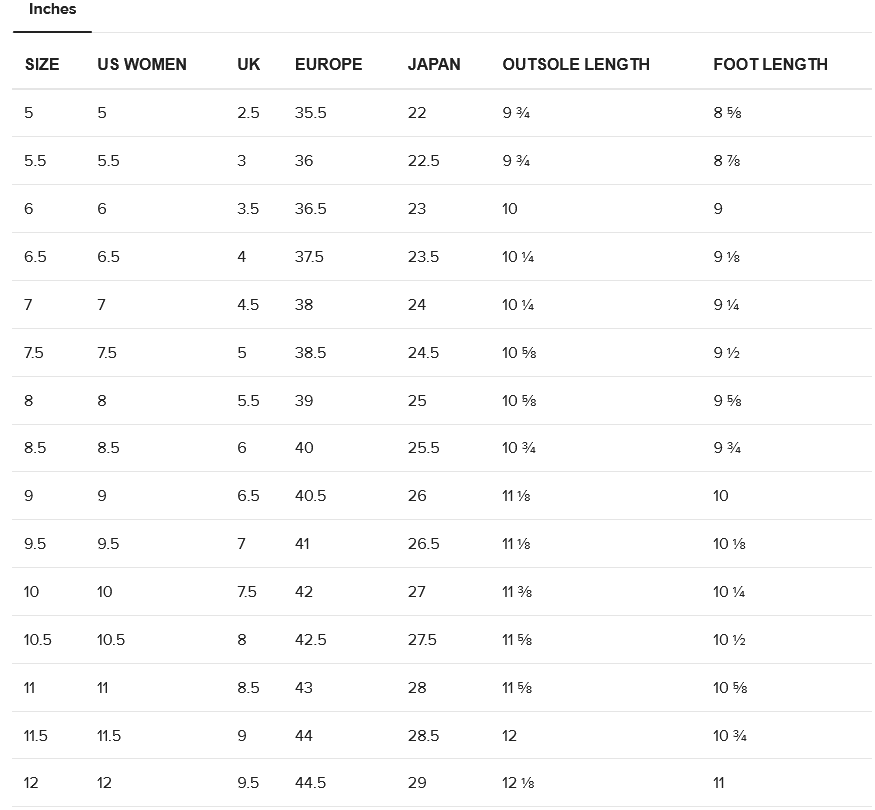Click Japan size 26.5 cell
The height and width of the screenshot is (810, 875).
click(x=423, y=544)
